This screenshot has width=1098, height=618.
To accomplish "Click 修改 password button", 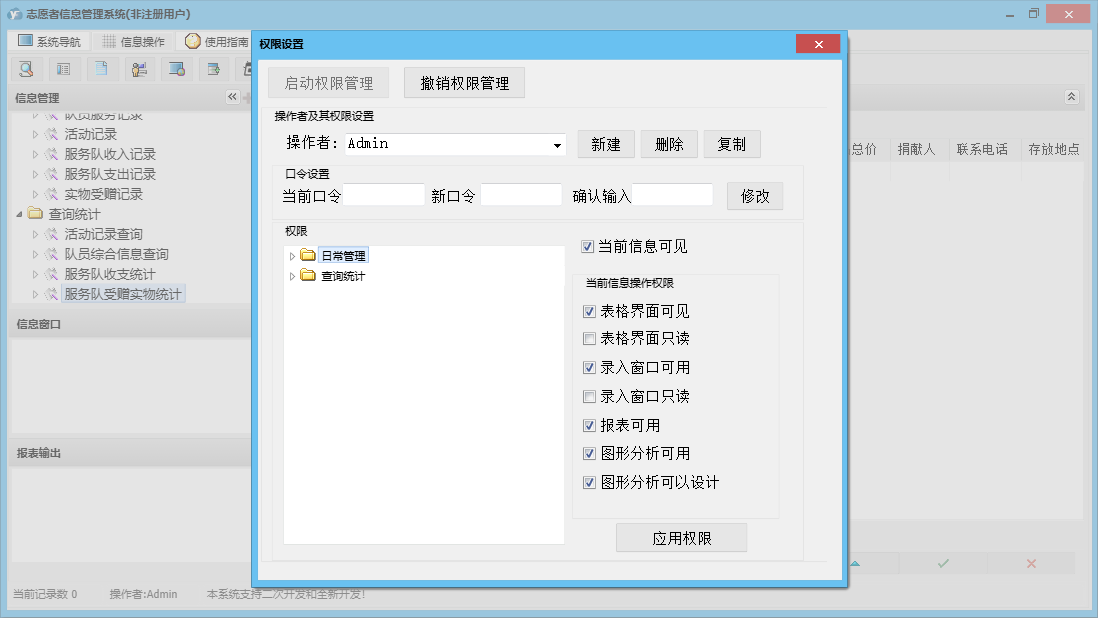I will (x=755, y=196).
